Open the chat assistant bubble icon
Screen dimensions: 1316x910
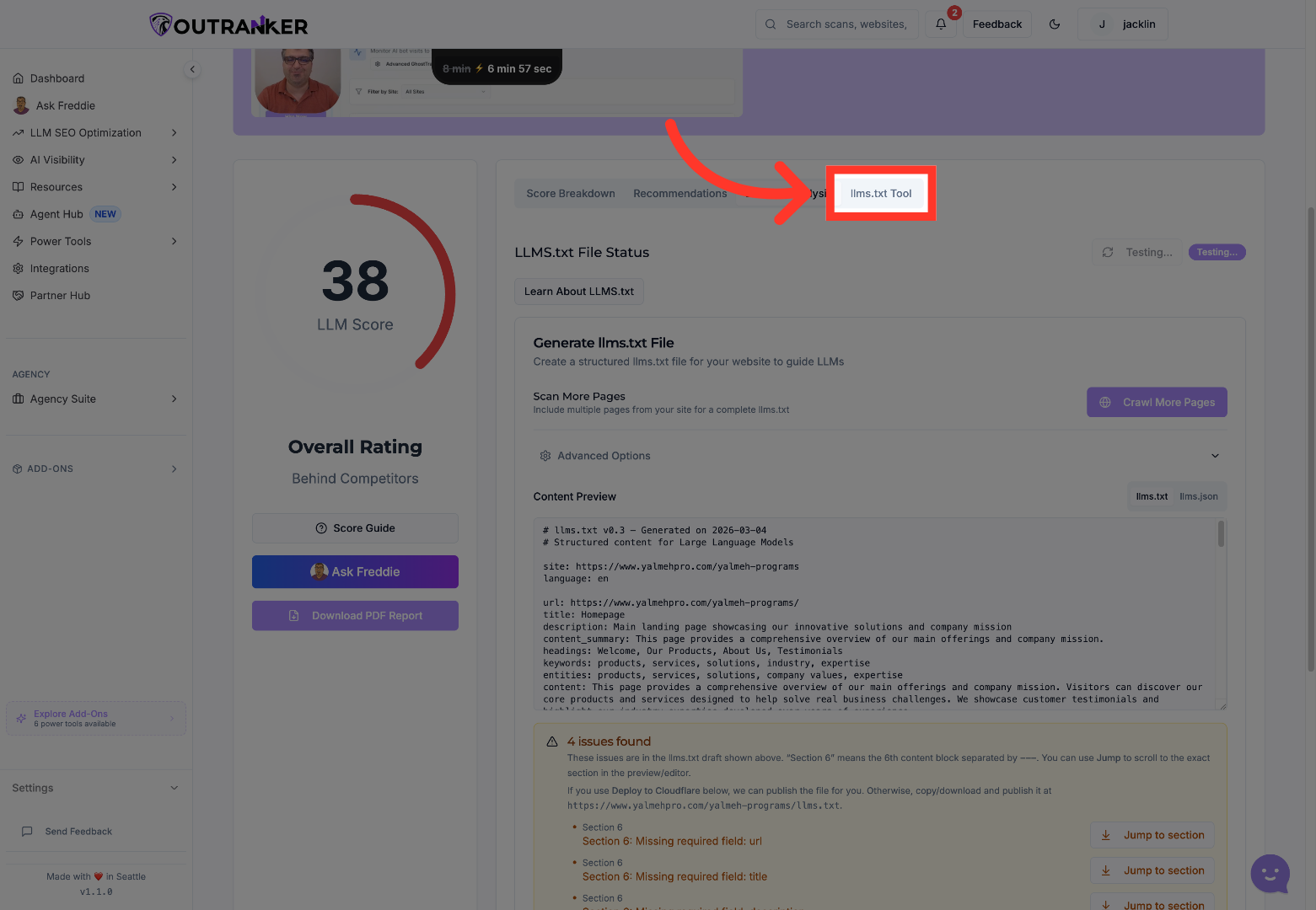click(x=1270, y=874)
